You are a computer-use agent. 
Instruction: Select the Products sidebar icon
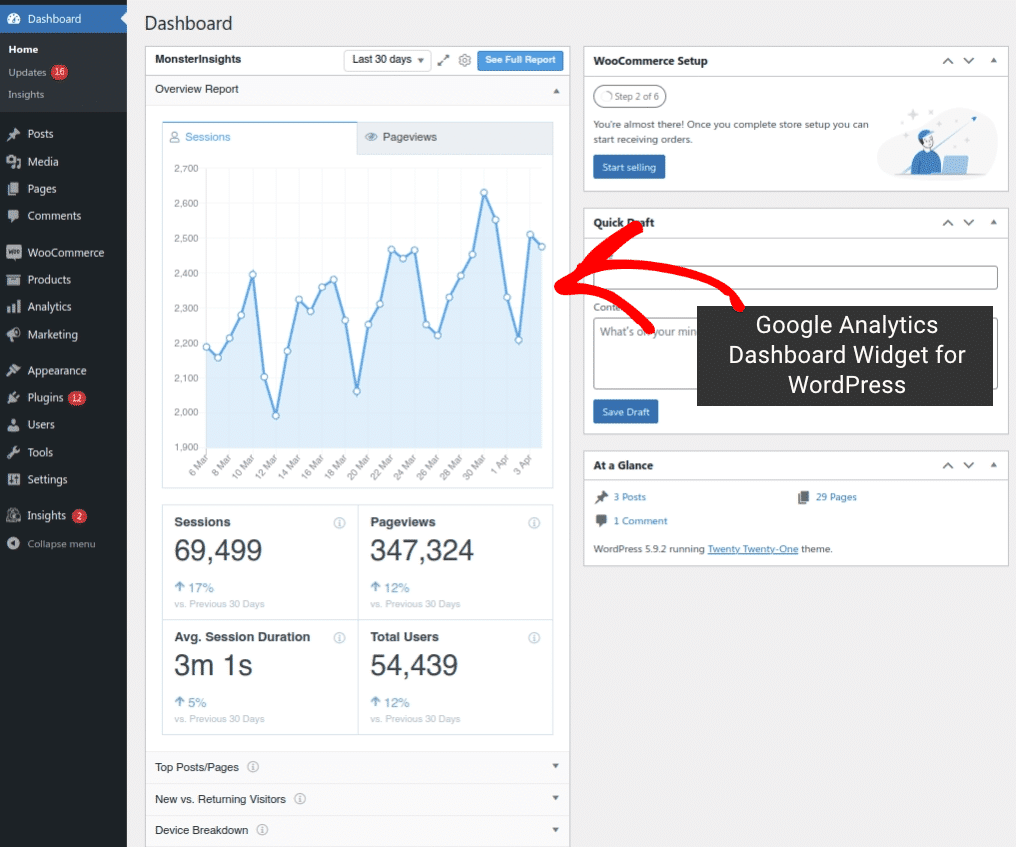tap(16, 279)
